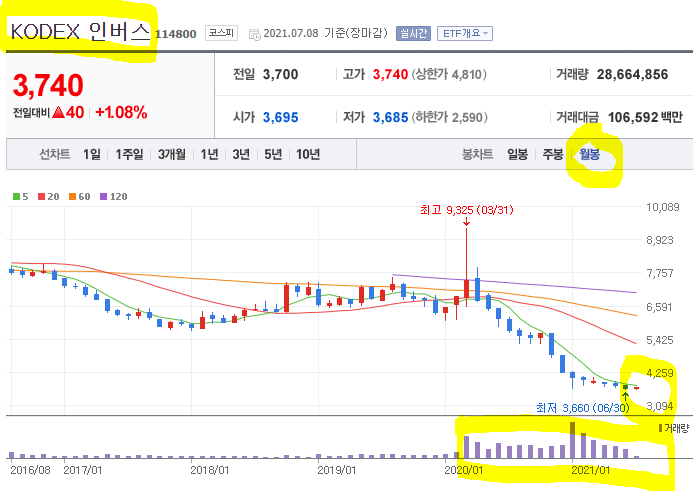This screenshot has height=491, width=693.
Task: Select the 3개월 line chart tab
Action: (171, 154)
